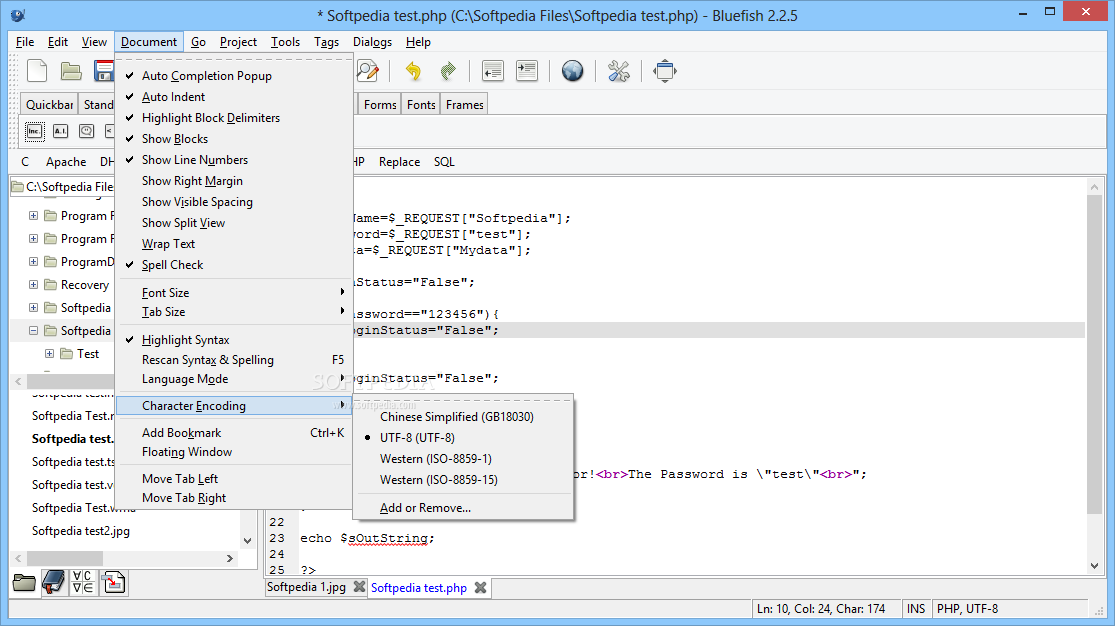1115x626 pixels.
Task: Choose Chinese Simplified (GB18030) encoding
Action: [x=463, y=417]
